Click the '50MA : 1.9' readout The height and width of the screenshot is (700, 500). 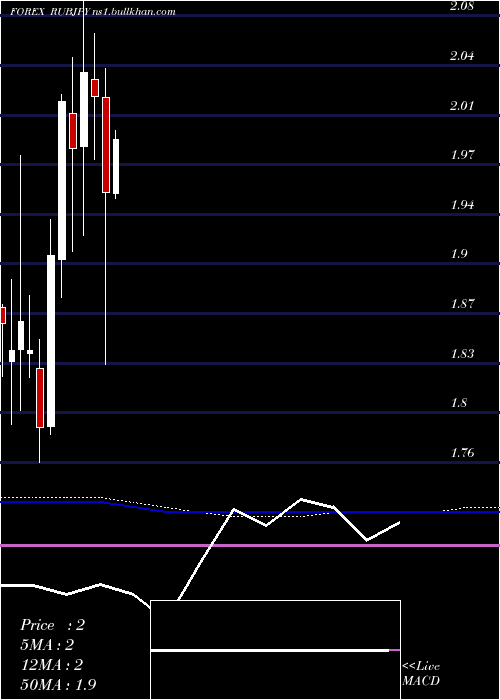point(58,685)
